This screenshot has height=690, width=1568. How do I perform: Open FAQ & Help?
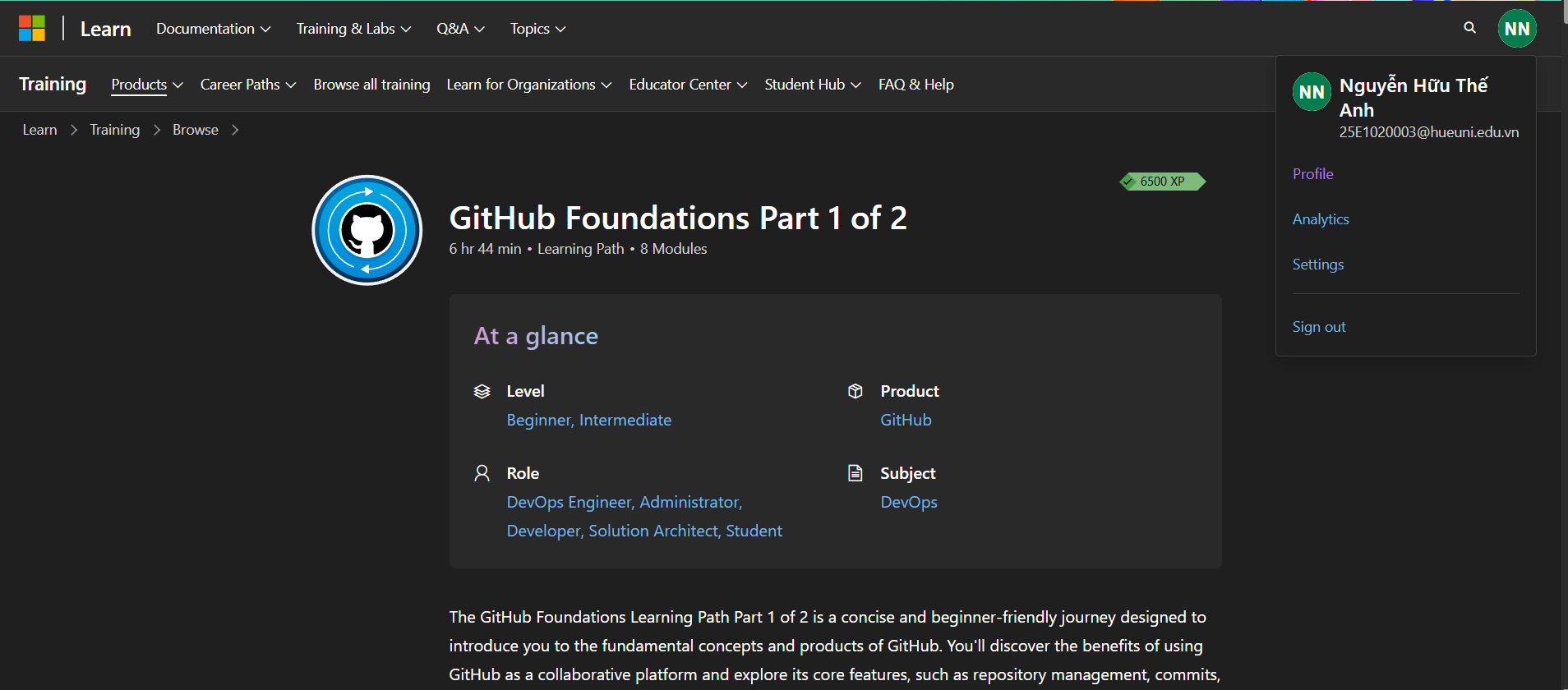(916, 85)
